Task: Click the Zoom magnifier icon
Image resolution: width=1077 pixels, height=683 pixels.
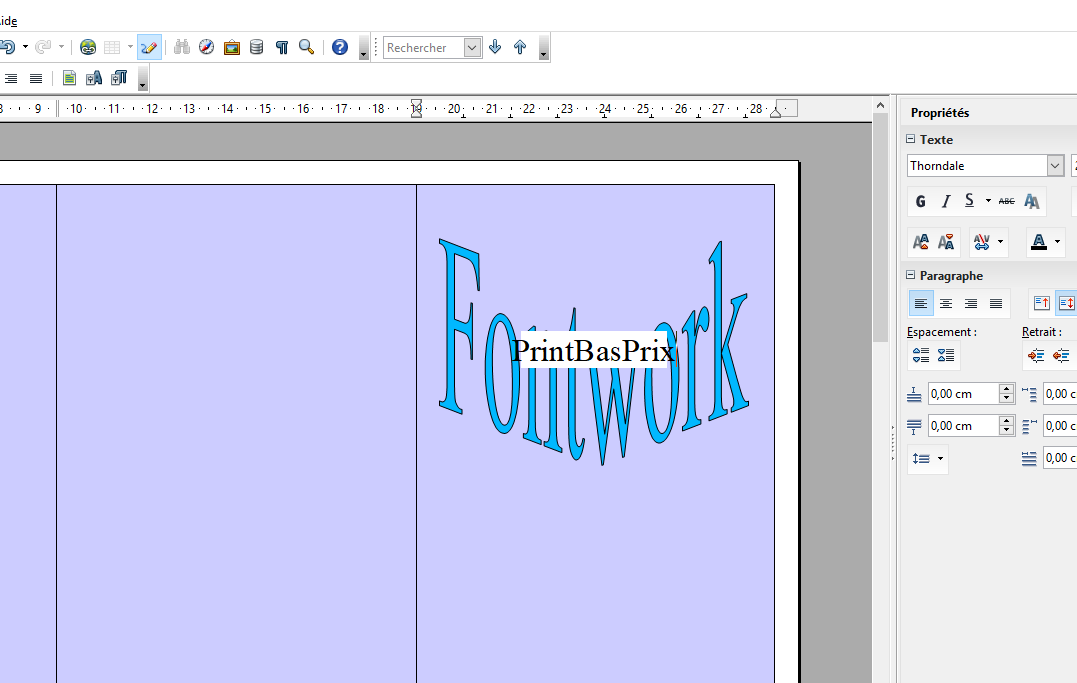Action: tap(307, 47)
